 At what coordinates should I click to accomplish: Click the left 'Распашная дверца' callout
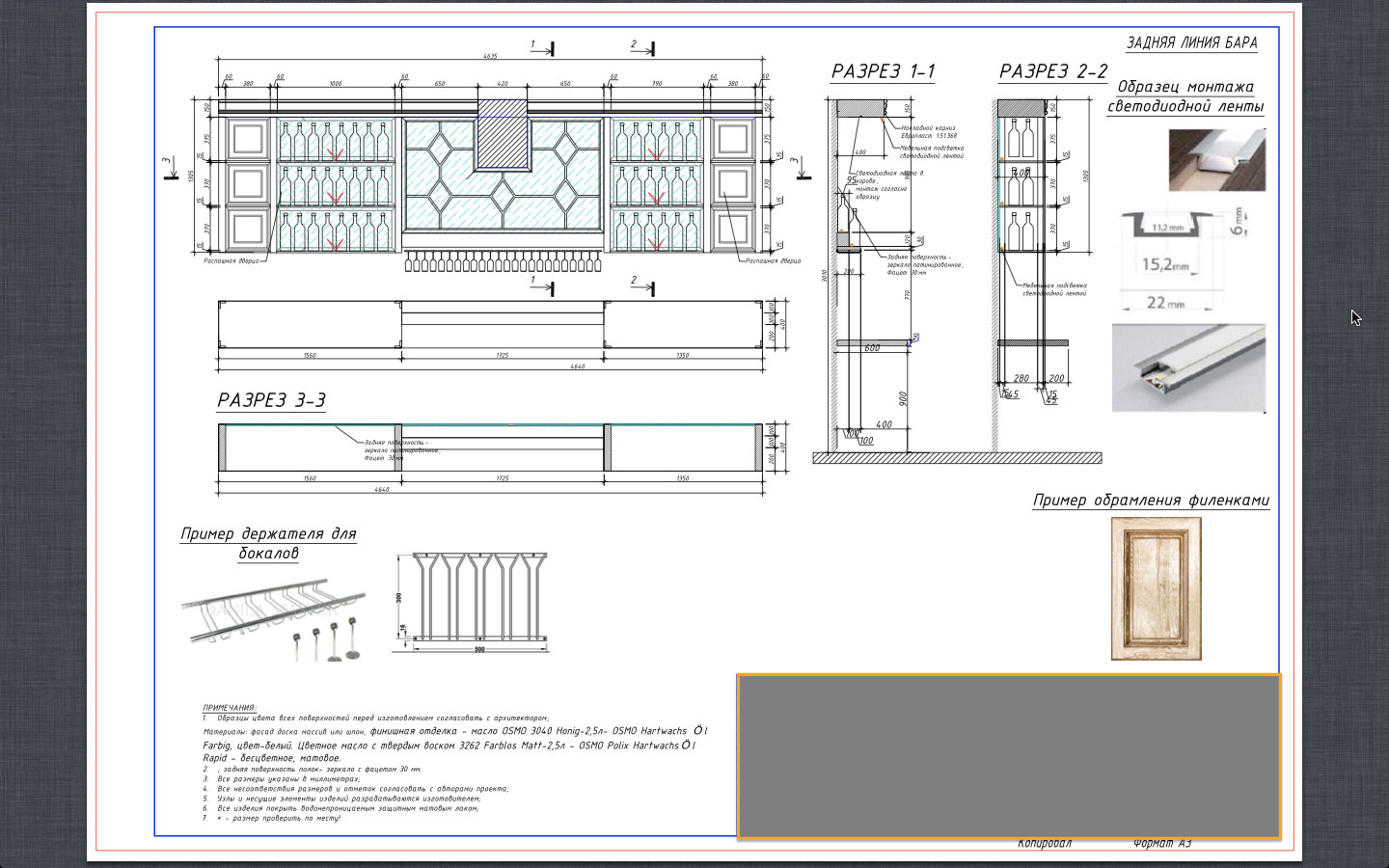[231, 261]
